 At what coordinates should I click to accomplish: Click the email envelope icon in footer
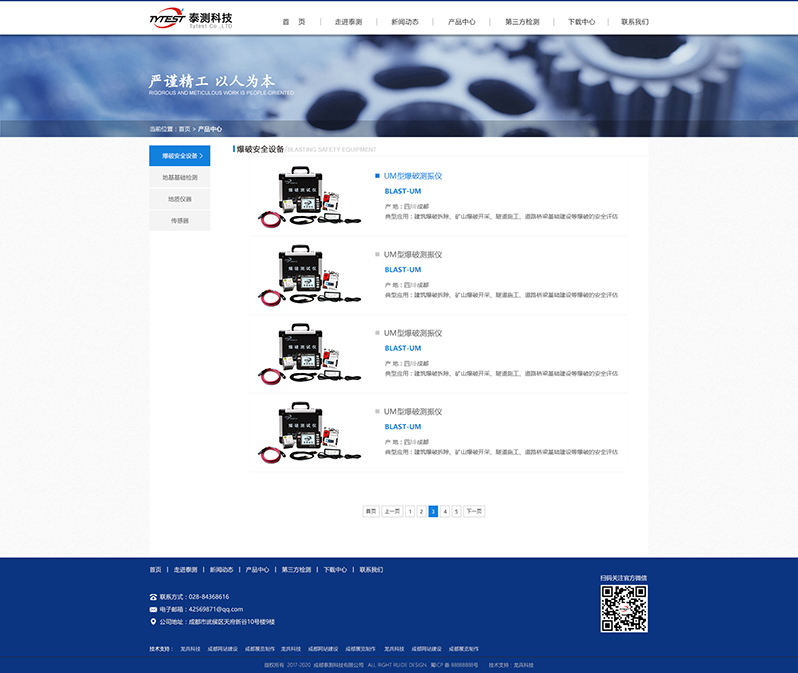(153, 609)
